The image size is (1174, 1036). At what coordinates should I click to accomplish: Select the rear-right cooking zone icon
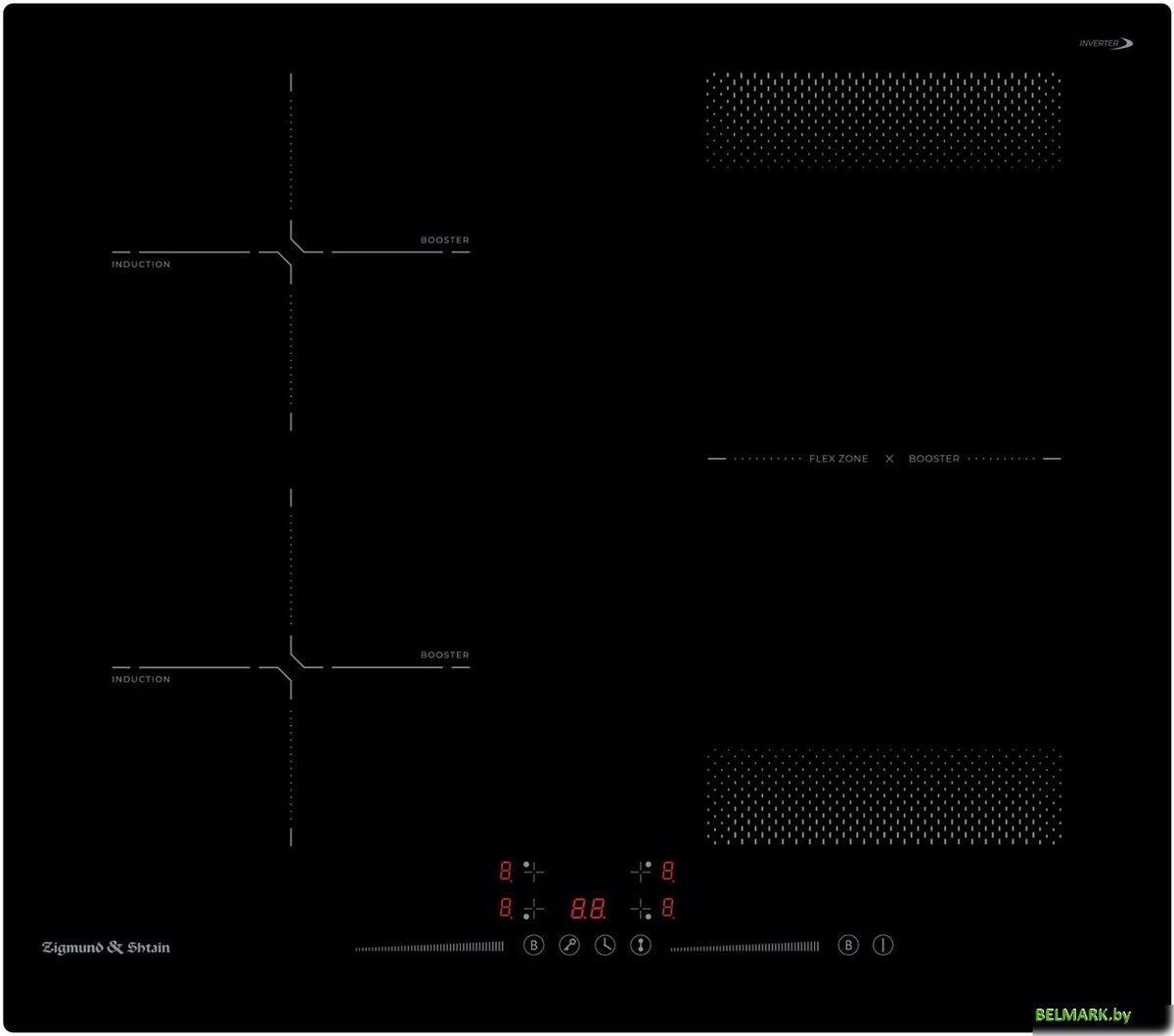[641, 870]
